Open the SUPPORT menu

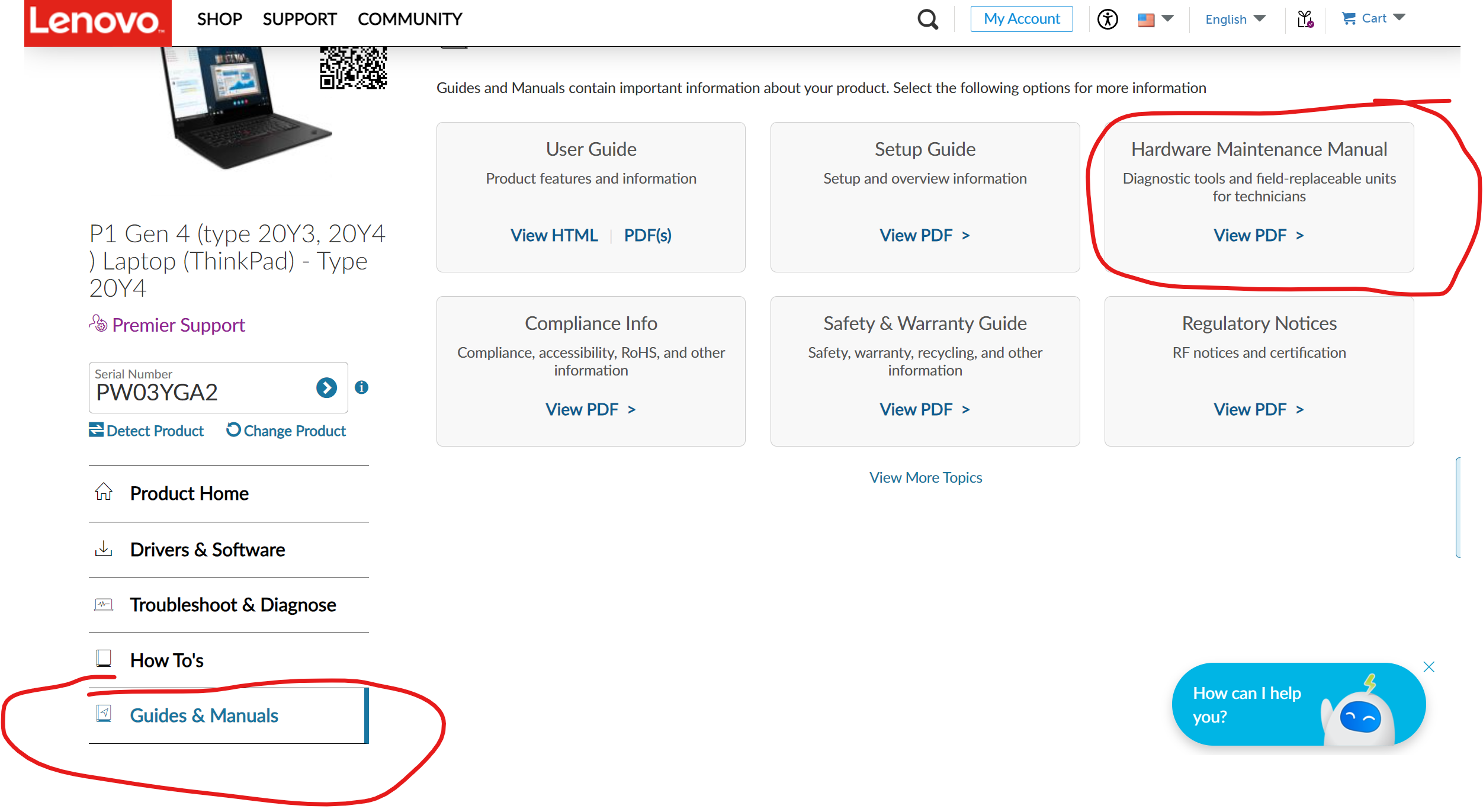pos(299,20)
